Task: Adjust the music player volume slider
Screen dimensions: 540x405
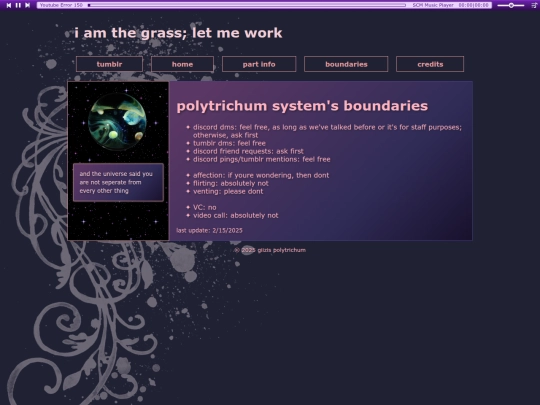Action: click(x=511, y=5)
